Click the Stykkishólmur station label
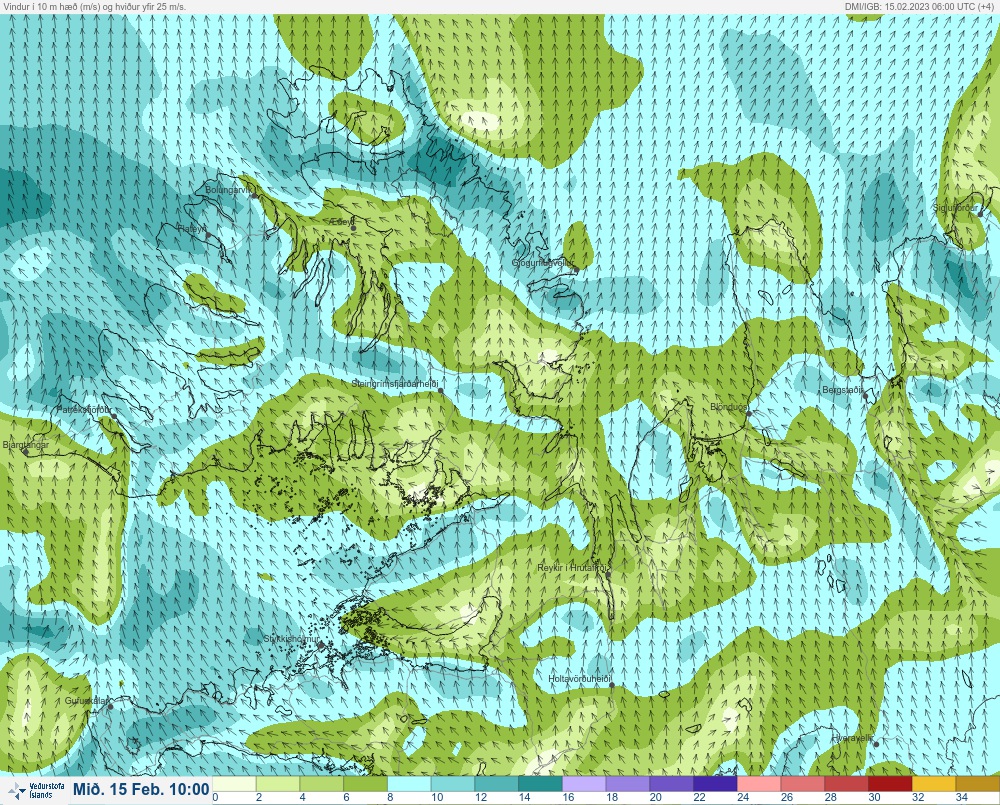The width and height of the screenshot is (1000, 805). coord(291,639)
